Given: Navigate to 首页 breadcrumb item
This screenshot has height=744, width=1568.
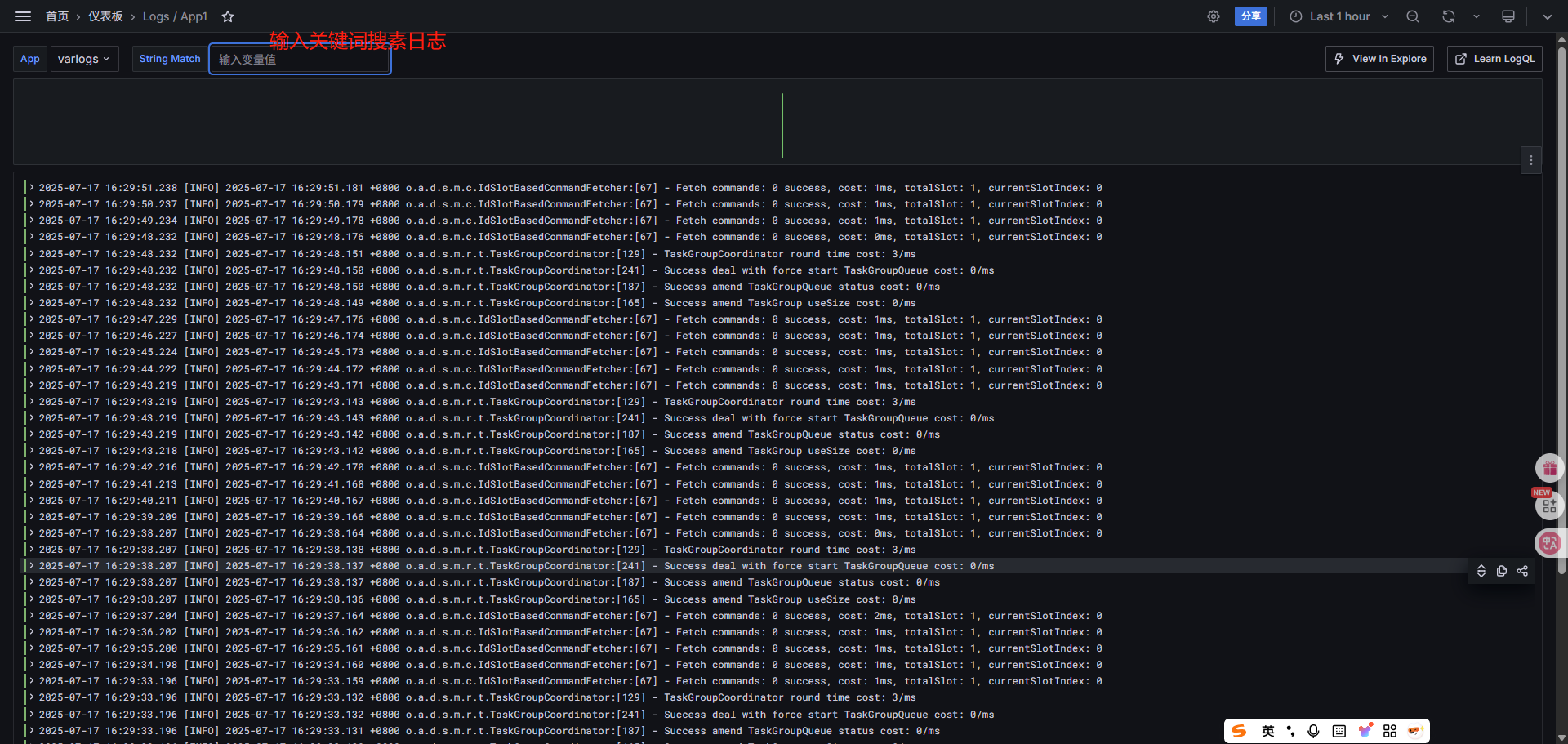Looking at the screenshot, I should coord(57,16).
